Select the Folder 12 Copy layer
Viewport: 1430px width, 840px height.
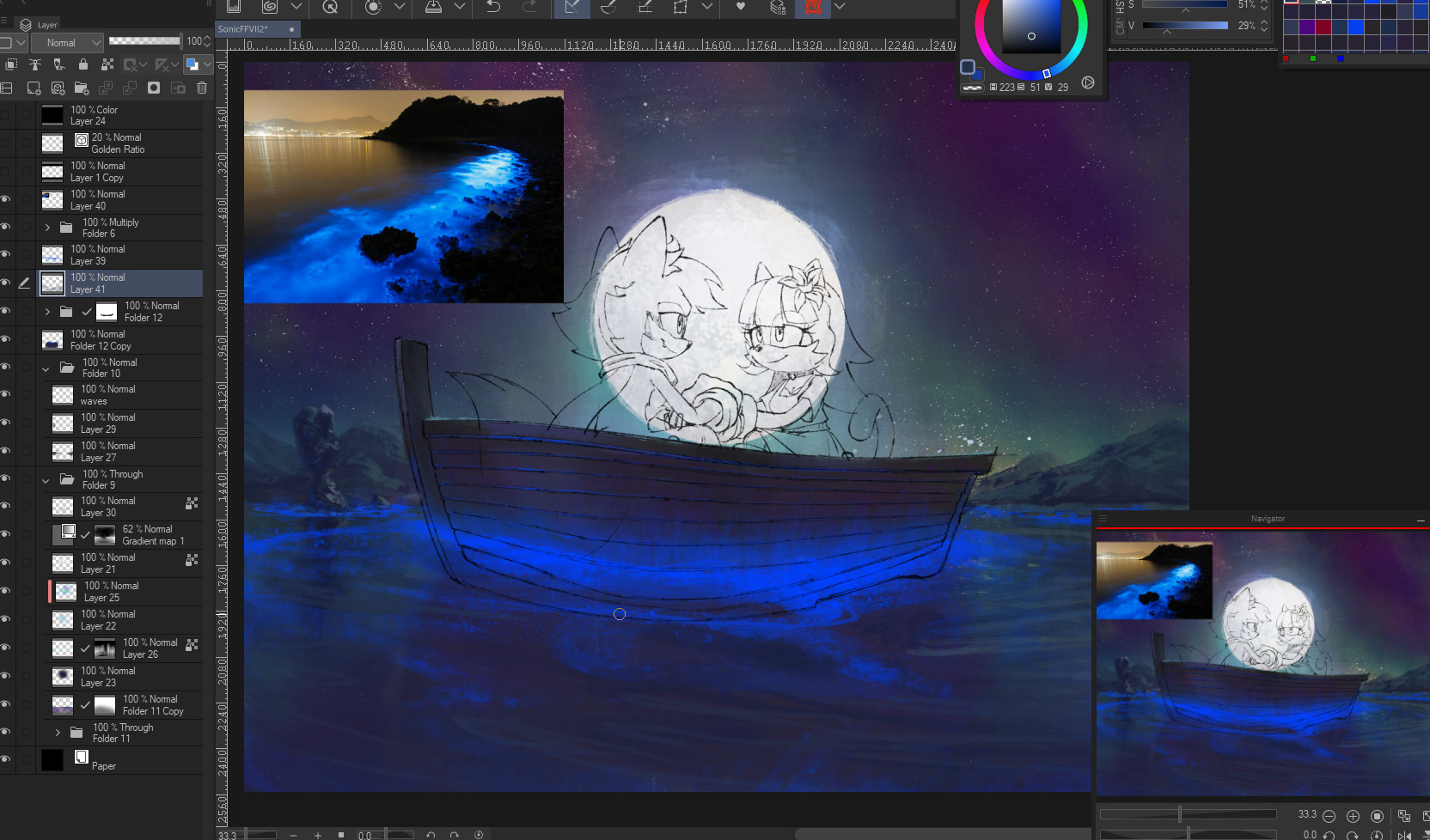[120, 340]
